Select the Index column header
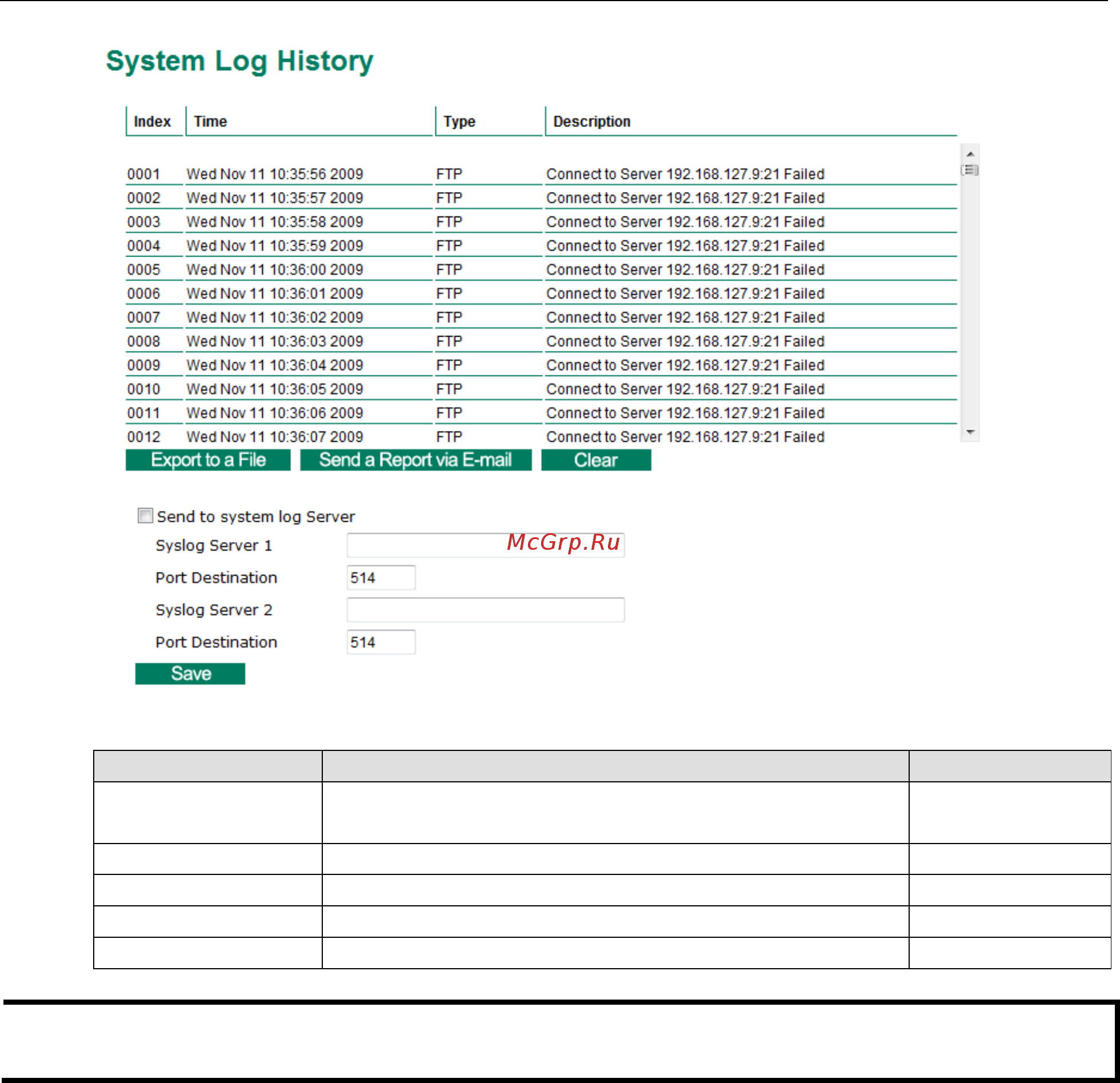 (x=152, y=122)
